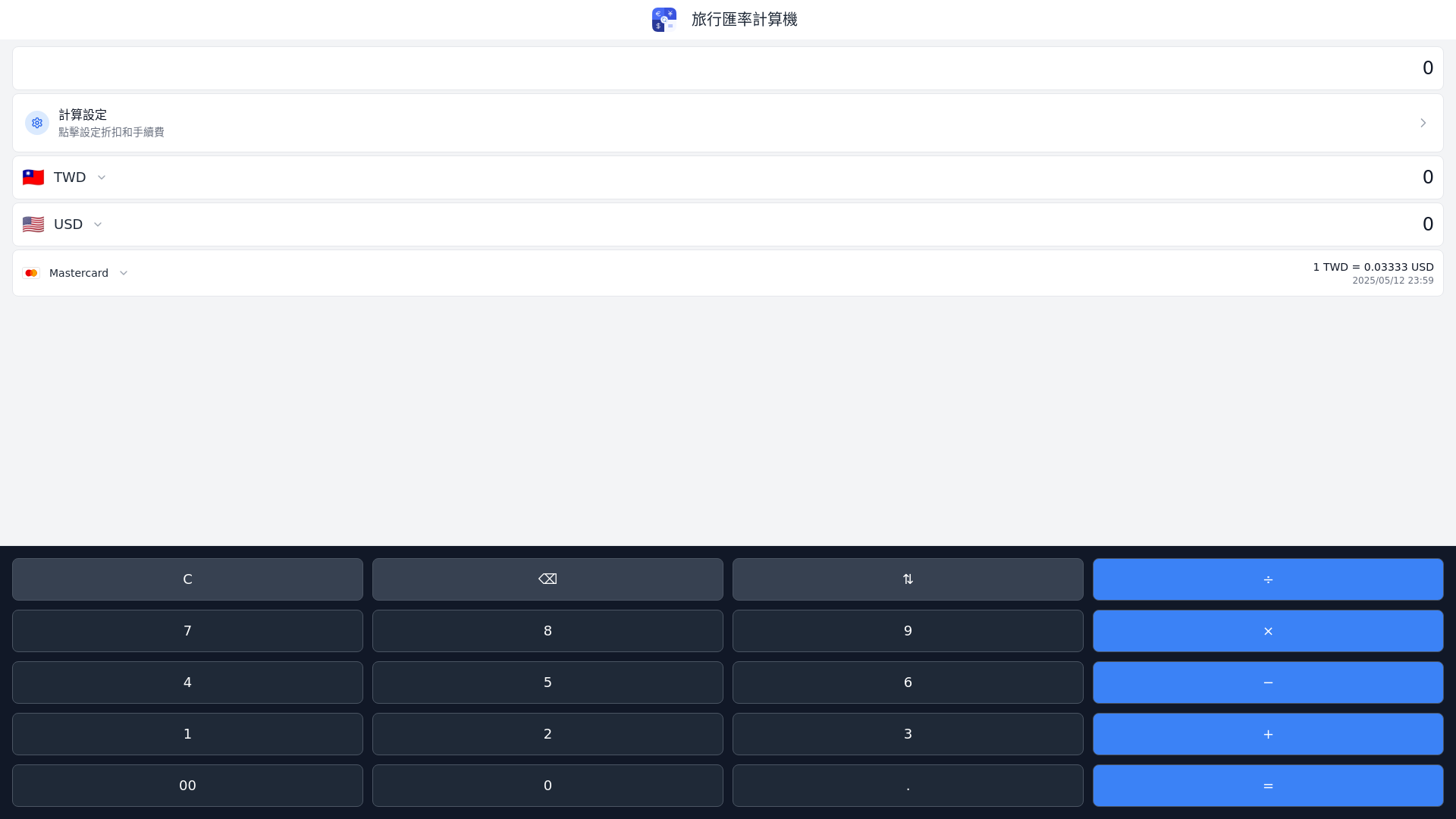This screenshot has width=1456, height=819.
Task: Tap the 2 key on keypad
Action: pyautogui.click(x=548, y=734)
